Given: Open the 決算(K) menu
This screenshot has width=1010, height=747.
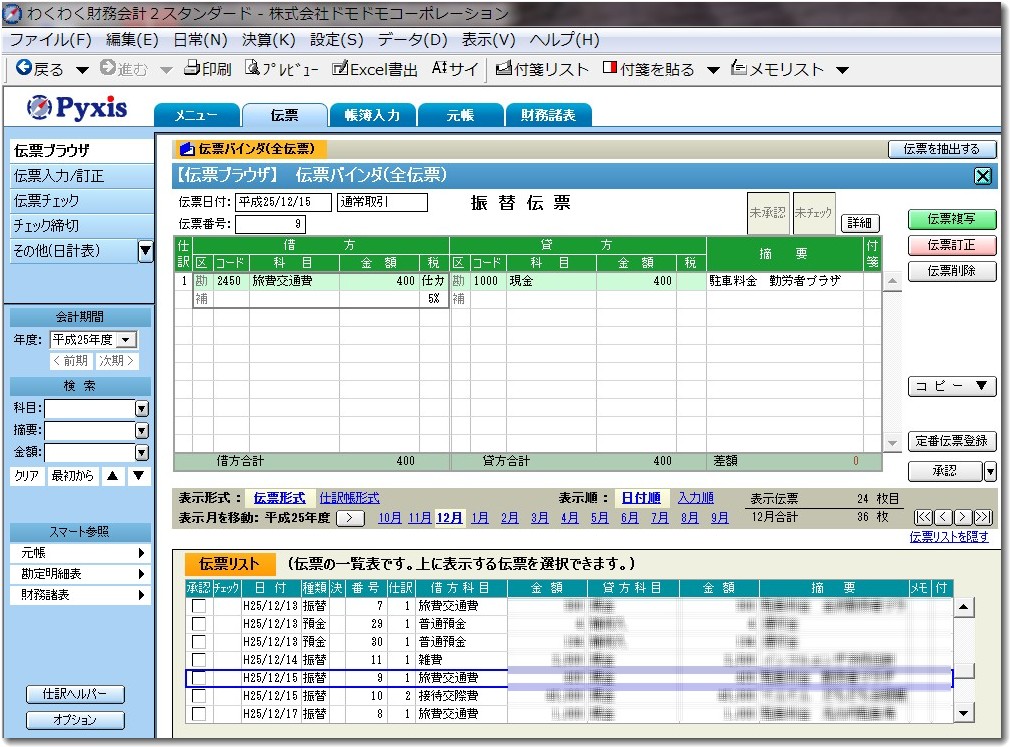Looking at the screenshot, I should tap(268, 40).
